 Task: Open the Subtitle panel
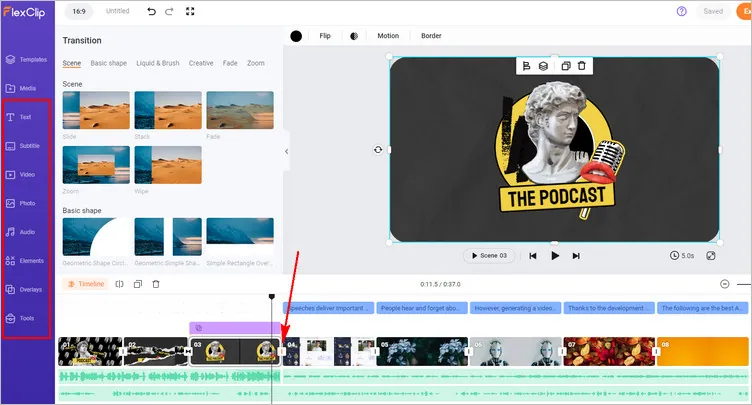[x=23, y=146]
